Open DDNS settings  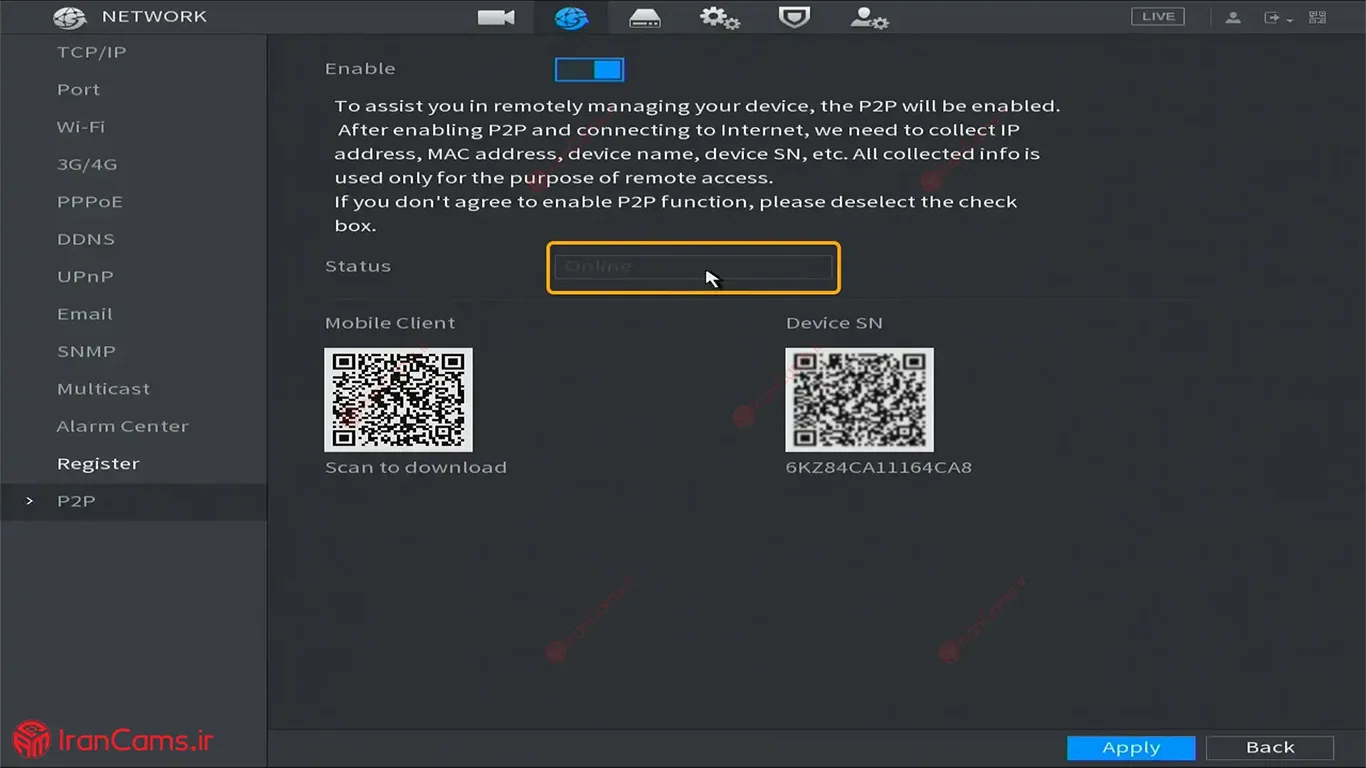point(85,239)
